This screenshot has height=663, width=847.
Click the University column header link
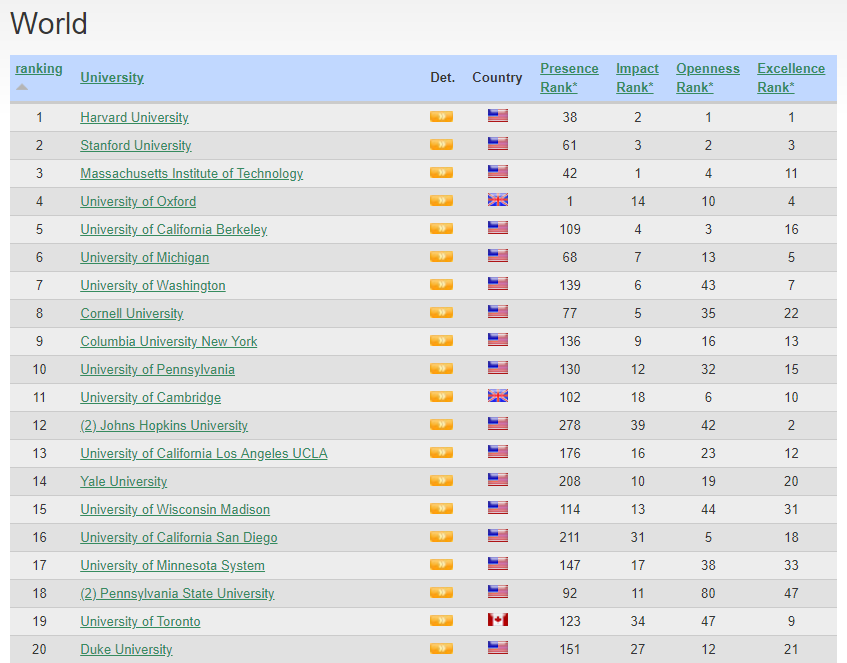112,78
